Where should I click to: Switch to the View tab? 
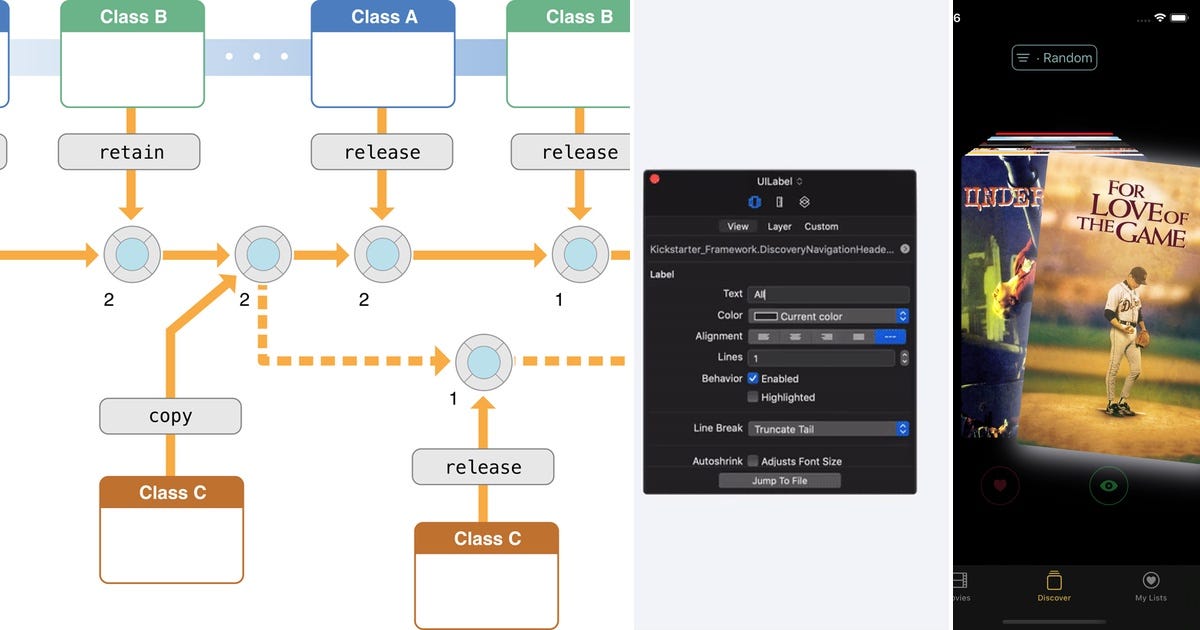[x=738, y=227]
